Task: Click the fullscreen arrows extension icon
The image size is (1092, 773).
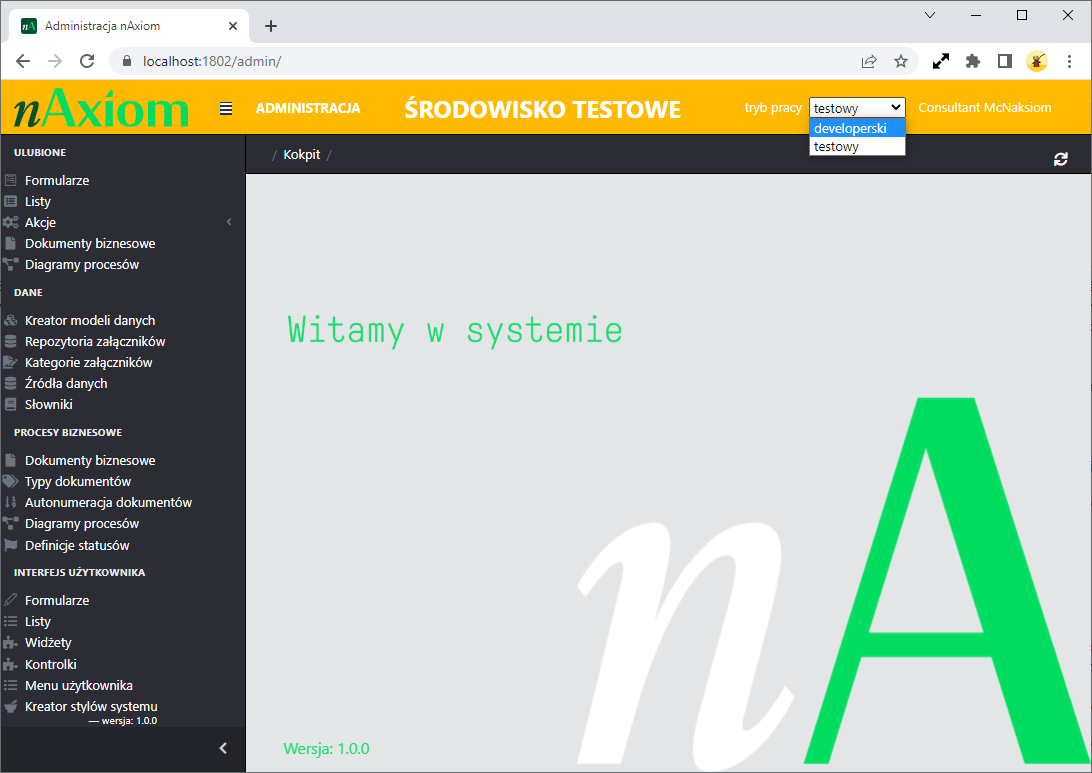Action: tap(941, 61)
